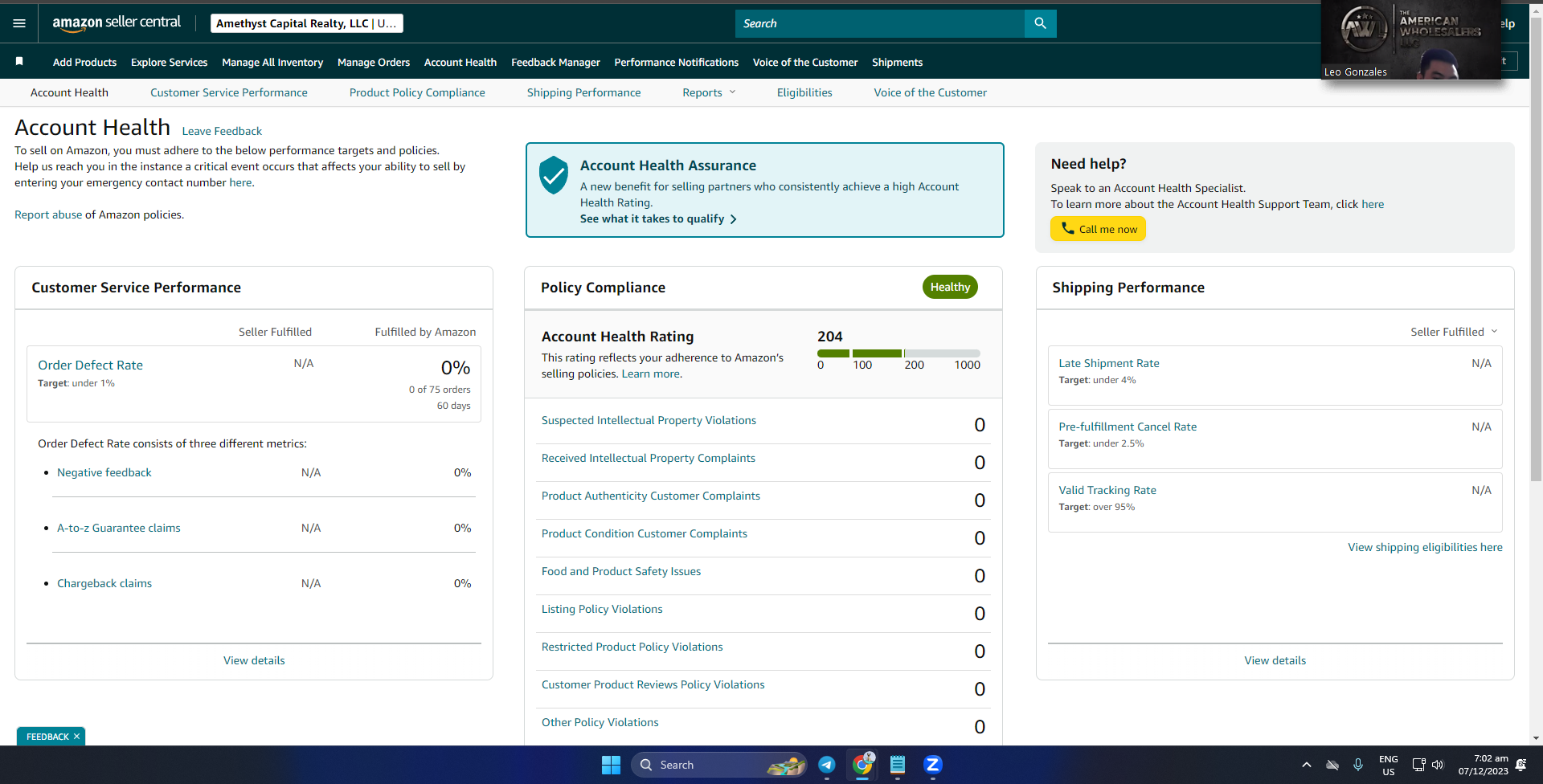Switch to Product Policy Compliance tab
1543x784 pixels.
(417, 92)
